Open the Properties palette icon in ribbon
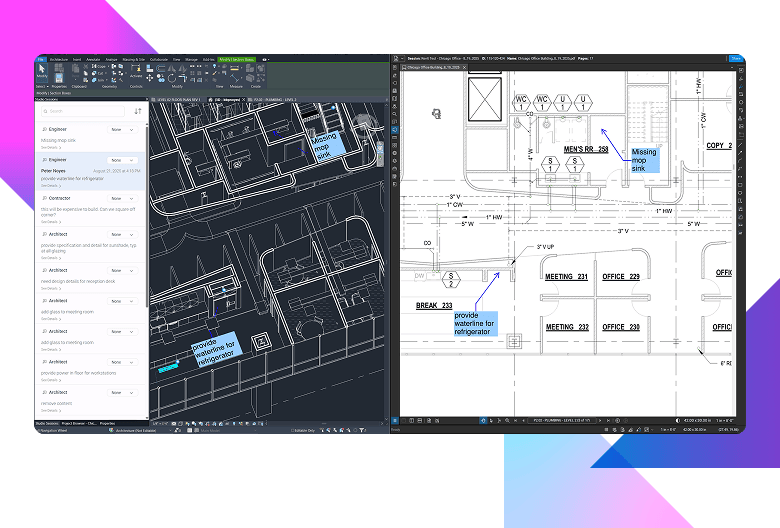The image size is (780, 528). pos(59,78)
